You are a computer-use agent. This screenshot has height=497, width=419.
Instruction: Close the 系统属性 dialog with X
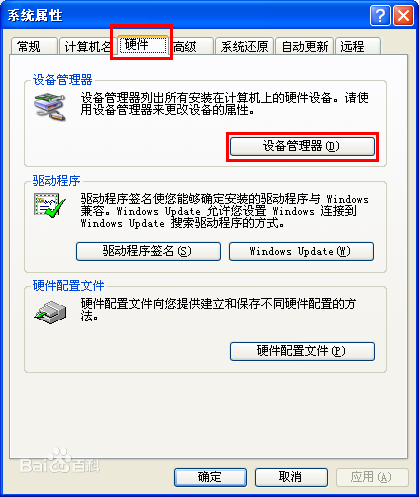click(x=403, y=15)
